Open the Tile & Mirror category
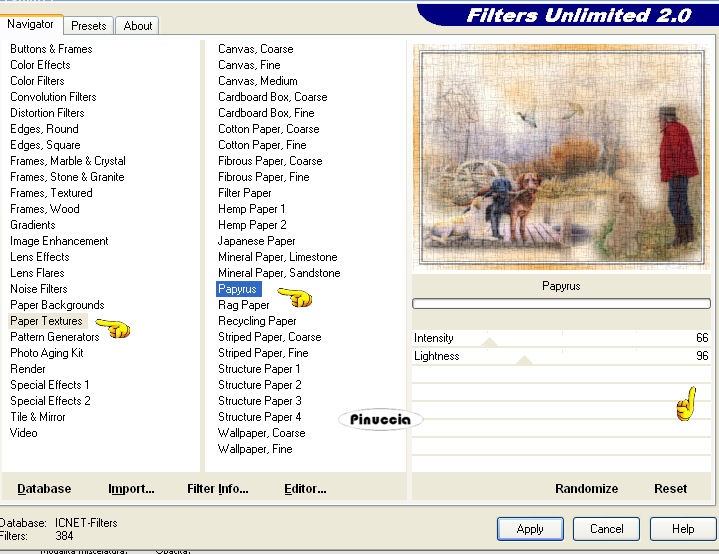719x554 pixels. (38, 417)
